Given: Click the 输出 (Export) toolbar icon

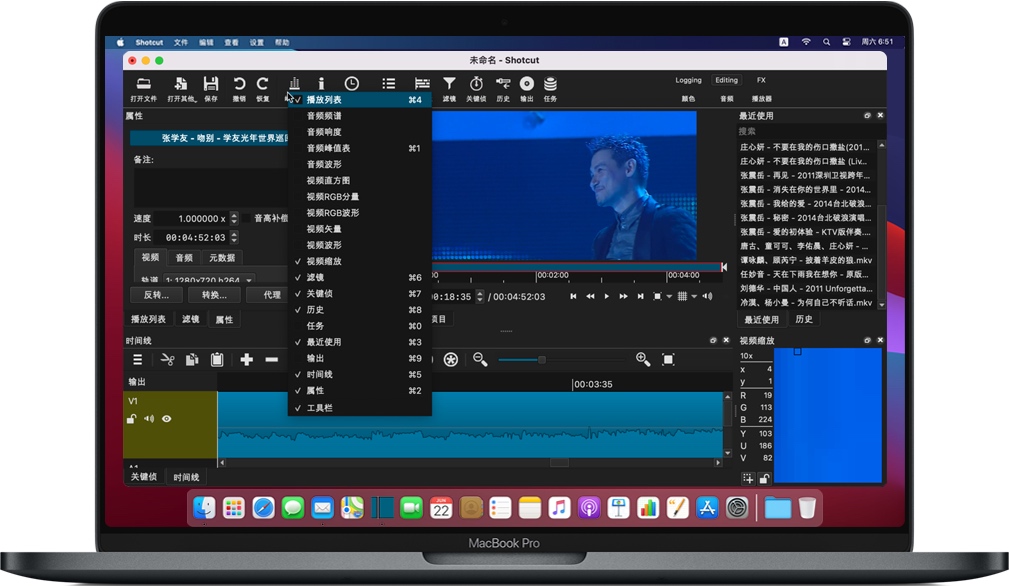Looking at the screenshot, I should tap(525, 84).
